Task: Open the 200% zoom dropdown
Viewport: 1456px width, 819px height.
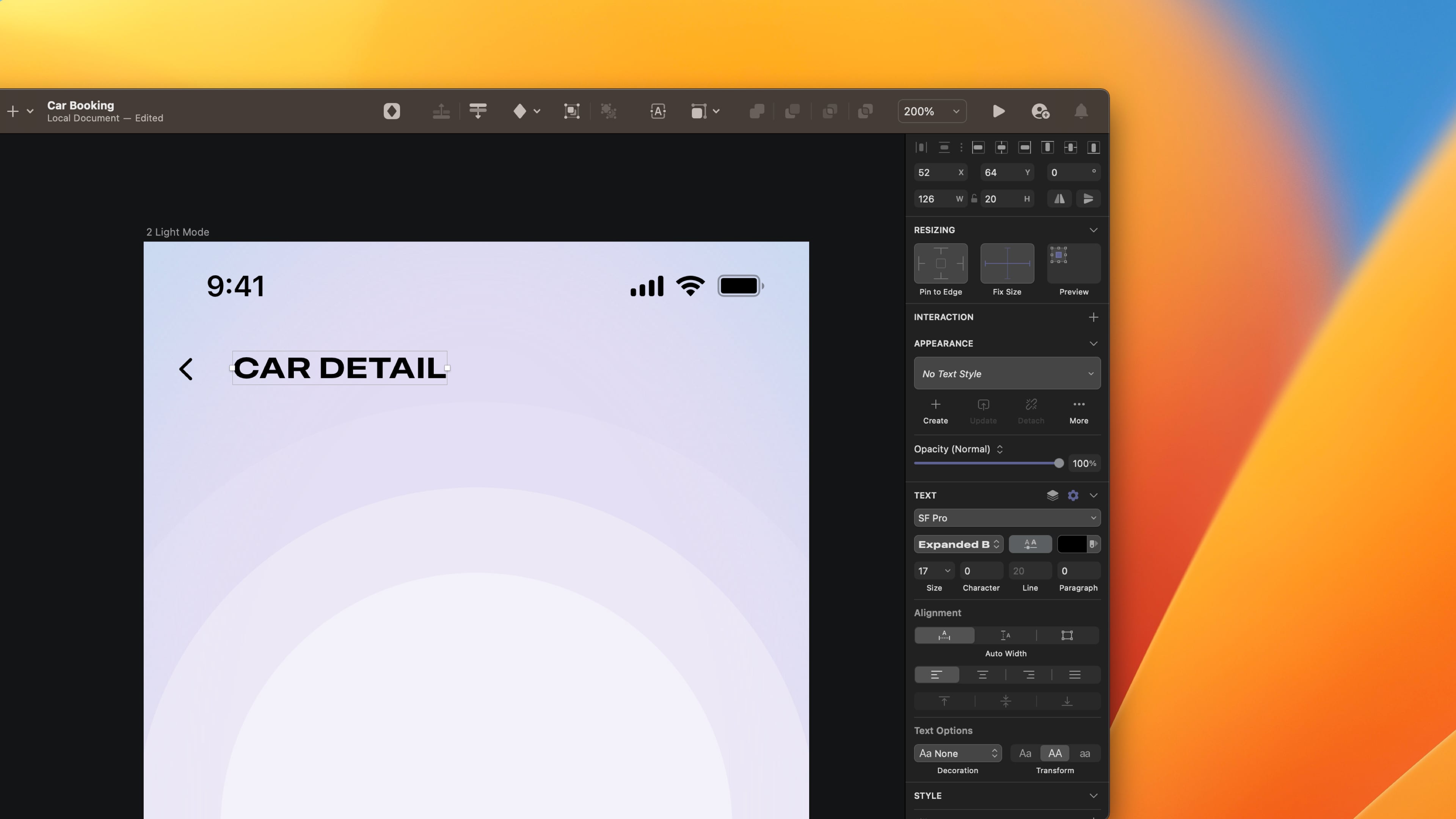Action: click(932, 111)
